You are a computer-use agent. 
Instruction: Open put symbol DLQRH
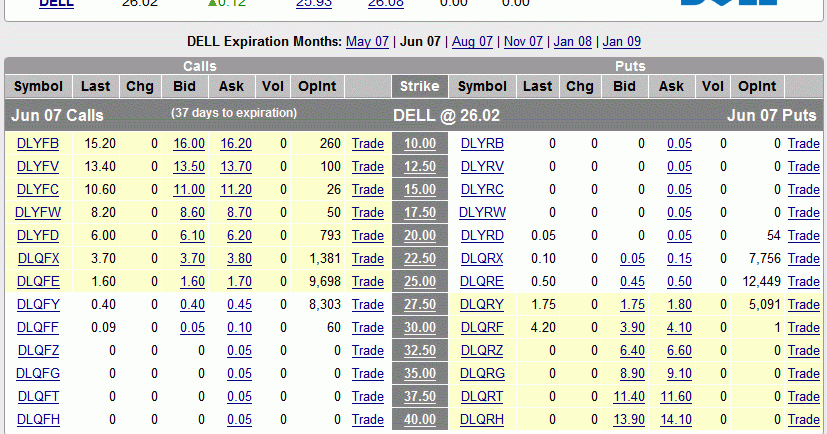click(482, 420)
